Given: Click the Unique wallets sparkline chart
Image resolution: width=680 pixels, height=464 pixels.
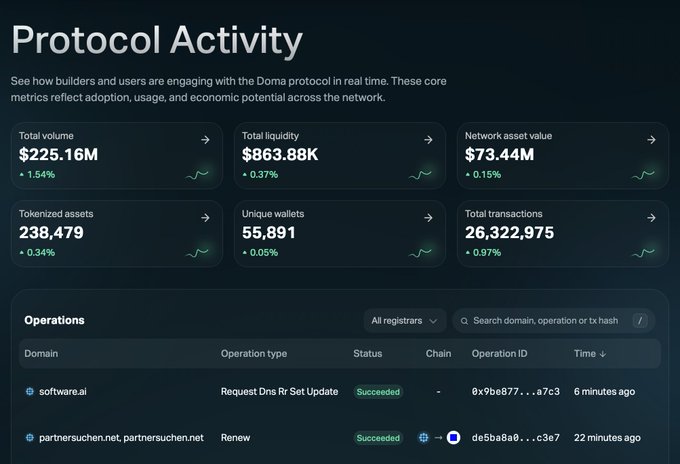Looking at the screenshot, I should click(x=420, y=253).
